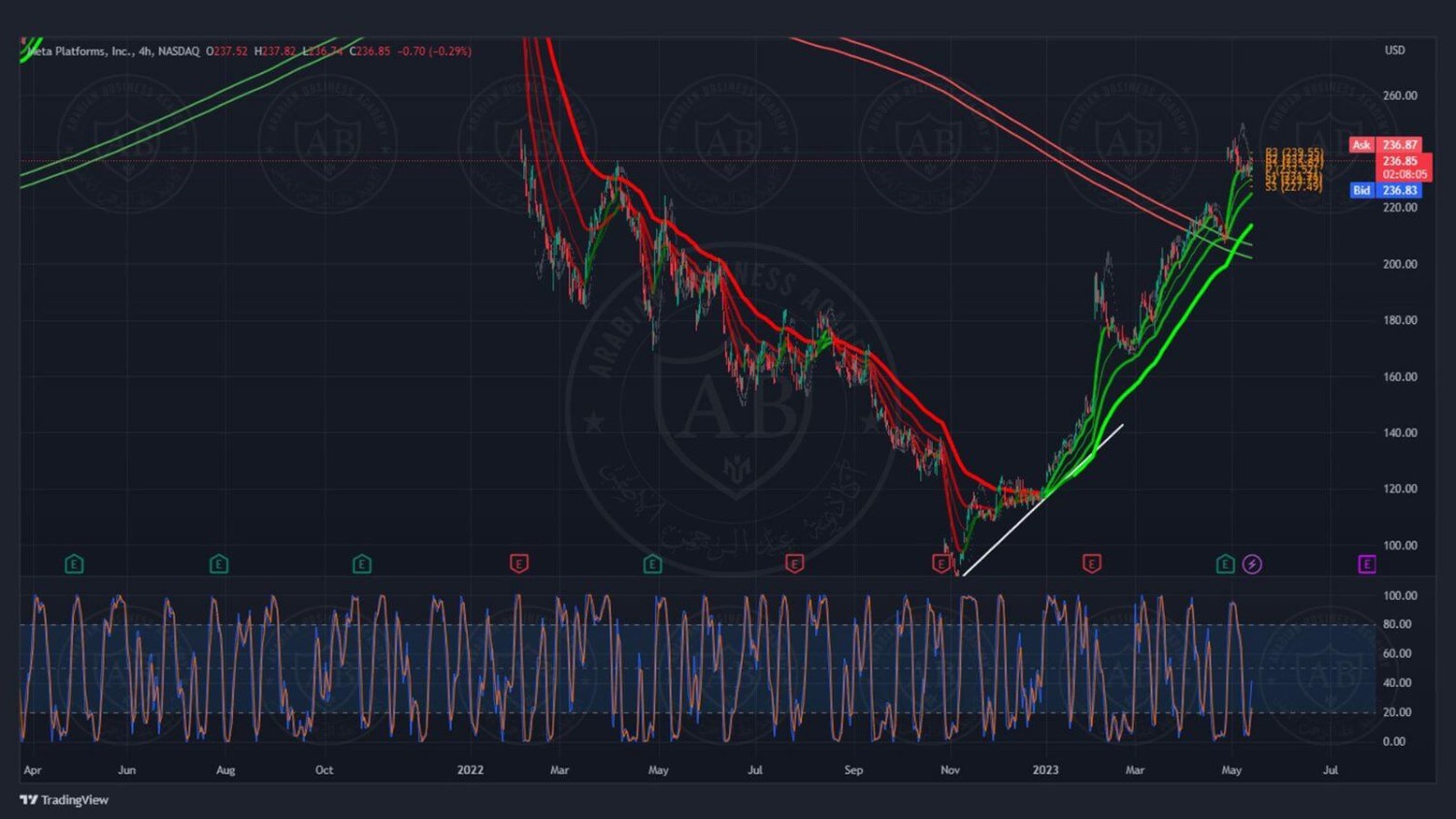The height and width of the screenshot is (819, 1456).
Task: Click the 20.00 oscillator axis label
Action: tap(1397, 712)
